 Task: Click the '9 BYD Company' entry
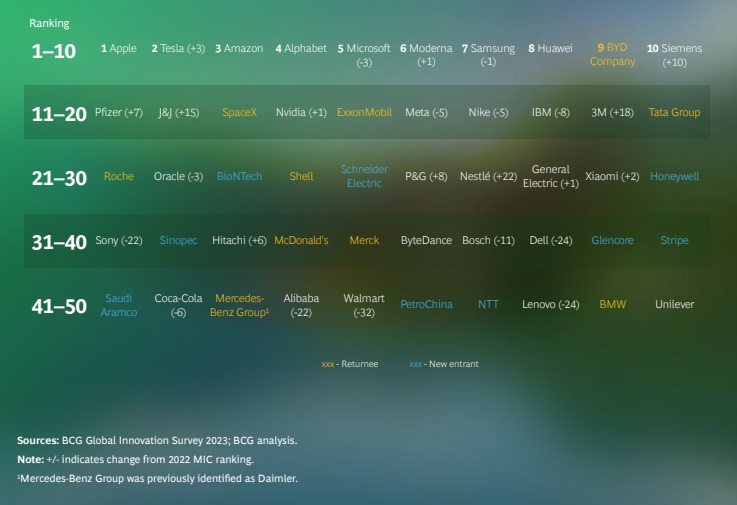(x=612, y=55)
